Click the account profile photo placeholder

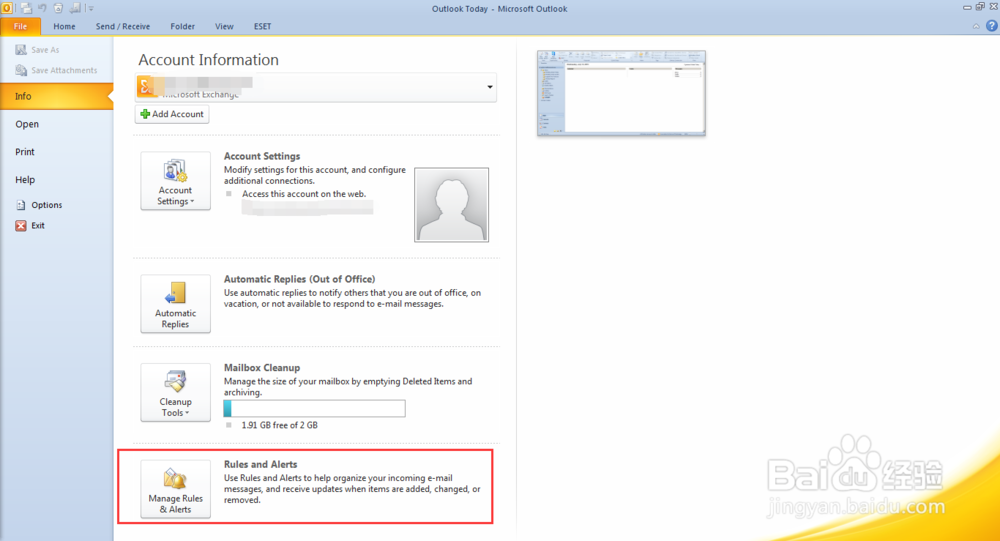[x=452, y=205]
